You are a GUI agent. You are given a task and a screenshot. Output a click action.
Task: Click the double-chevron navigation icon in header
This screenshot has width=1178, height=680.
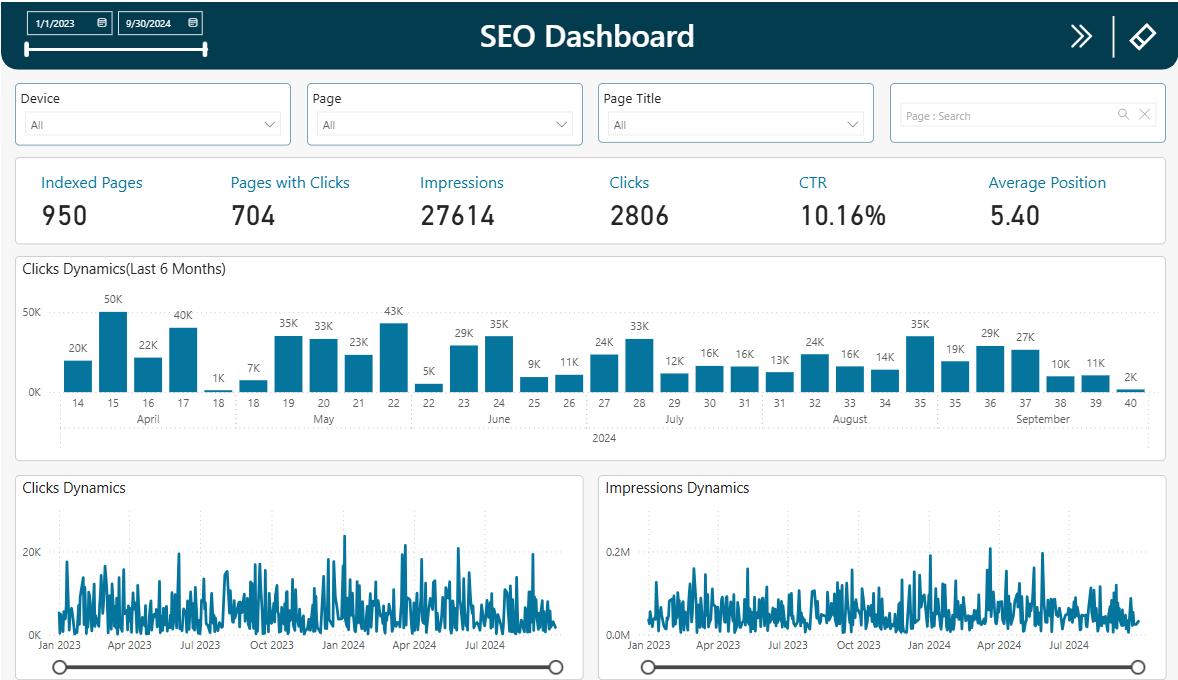tap(1081, 35)
